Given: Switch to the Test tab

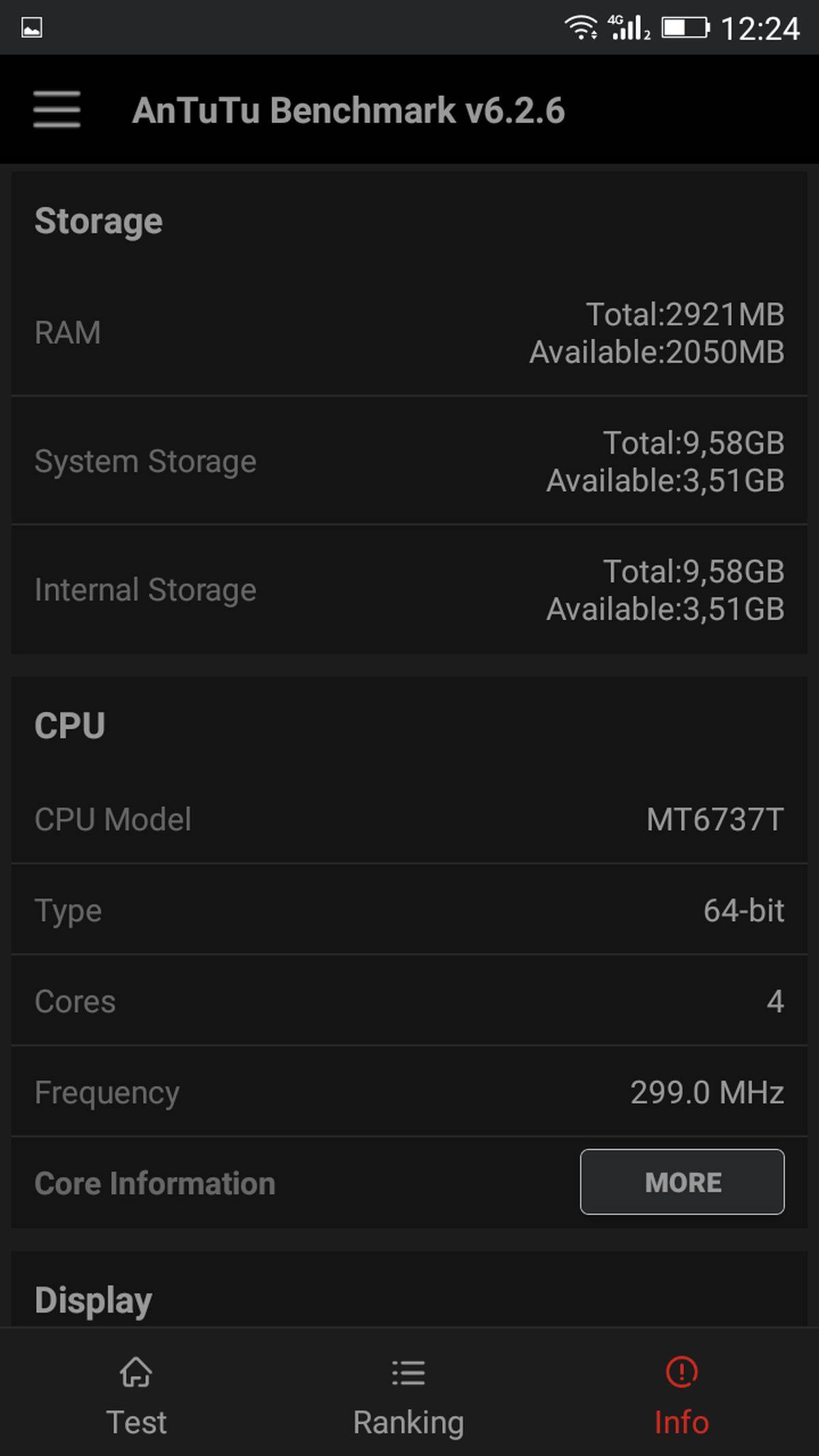Looking at the screenshot, I should click(x=136, y=1423).
